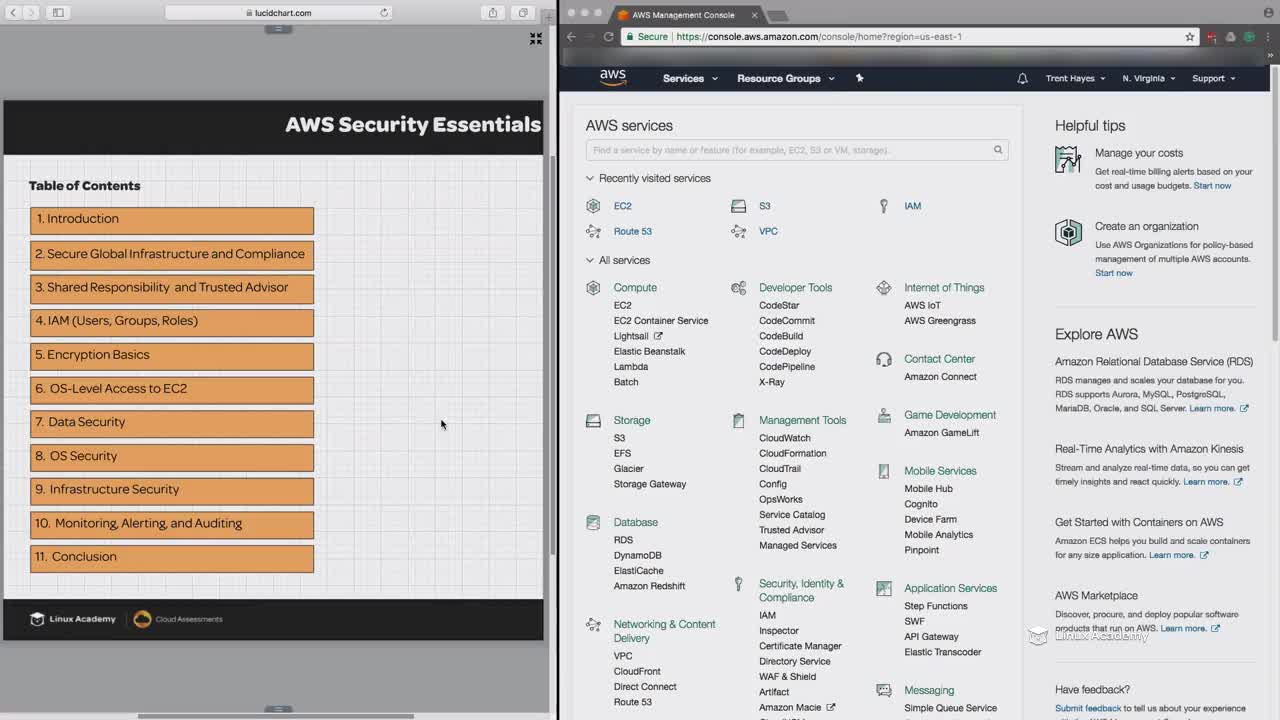Collapse the All services section
Viewport: 1280px width, 720px height.
pos(590,260)
